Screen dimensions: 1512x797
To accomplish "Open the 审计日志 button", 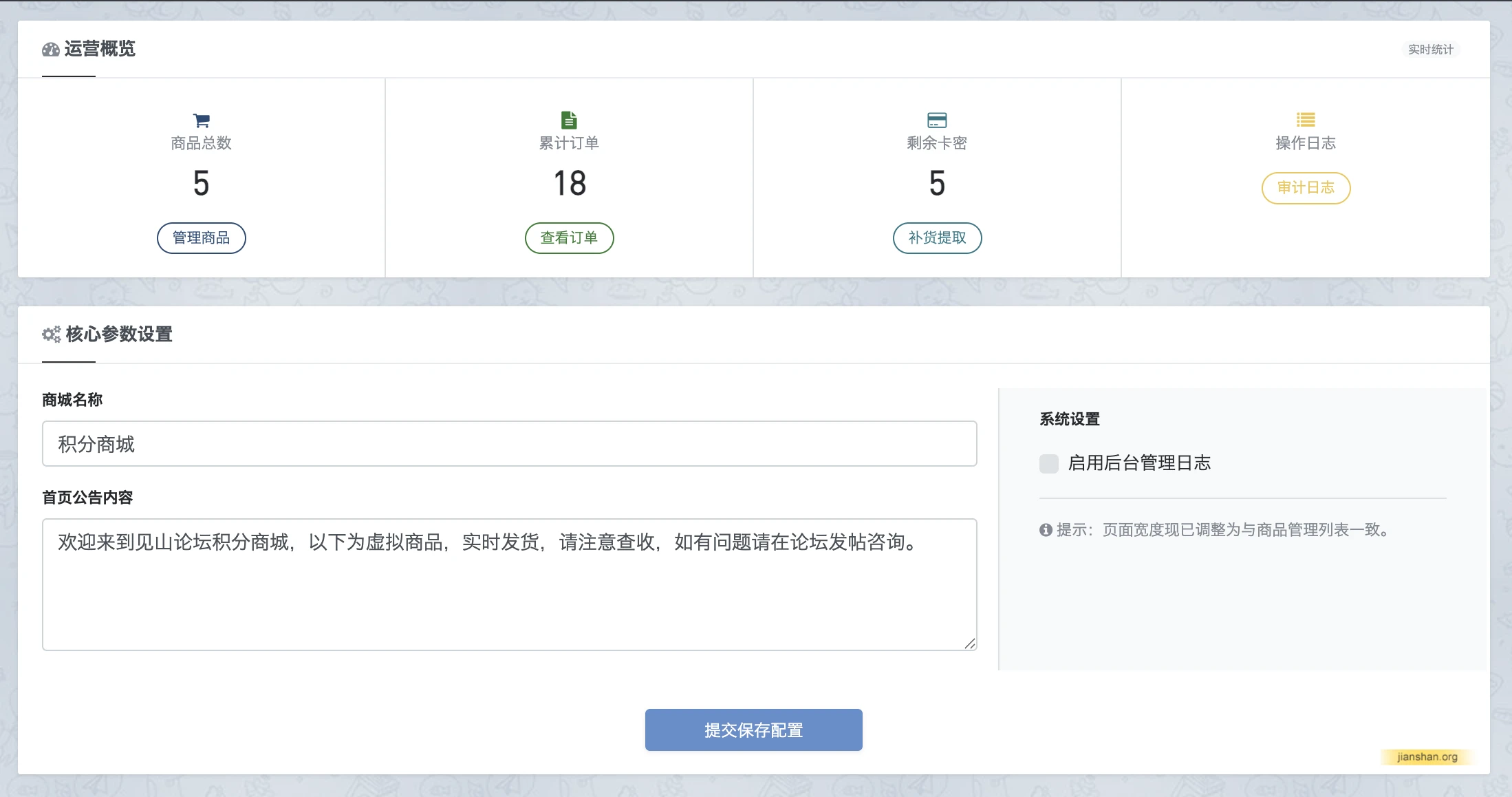I will coord(1306,188).
